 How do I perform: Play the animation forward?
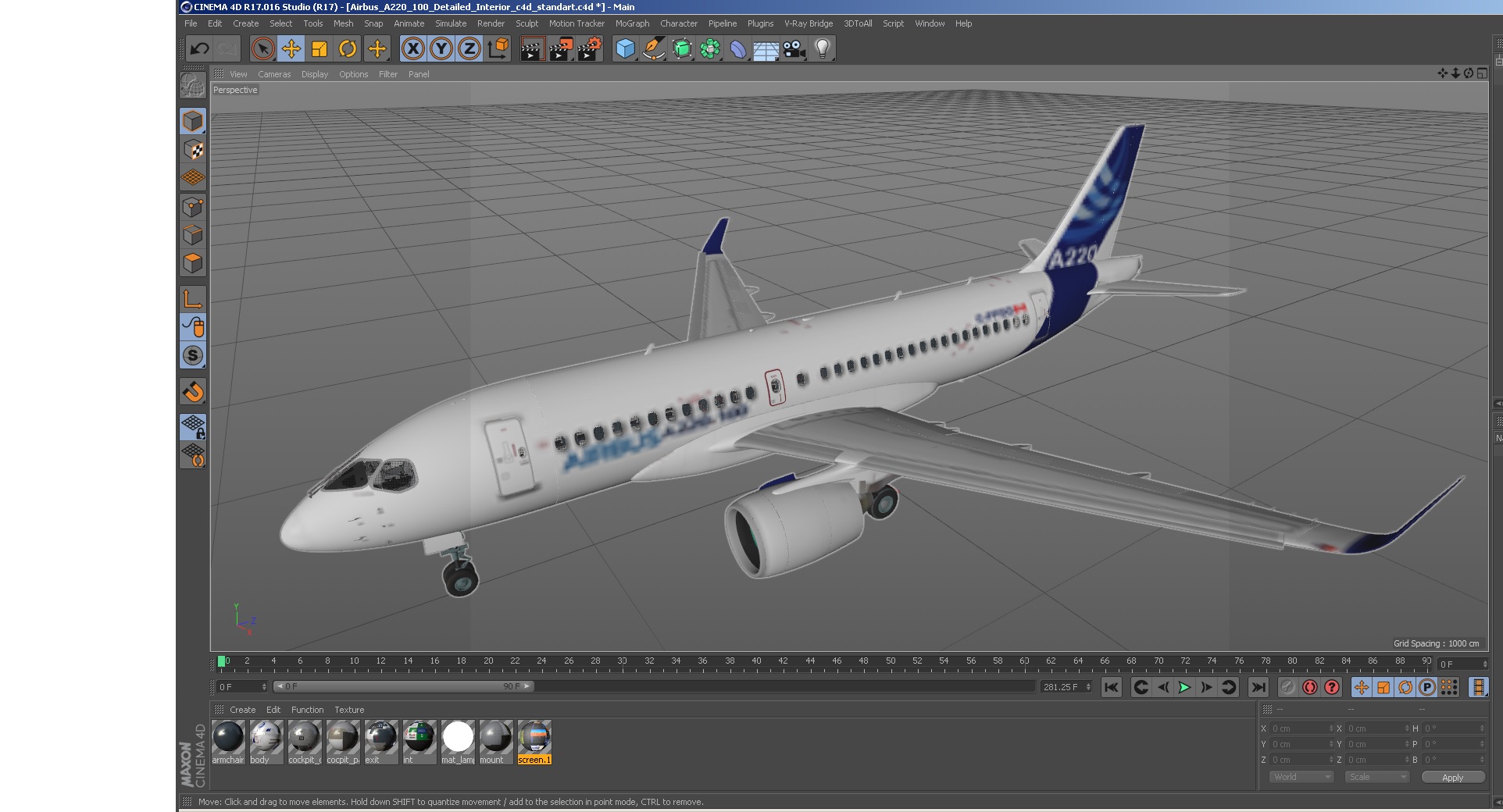(1184, 687)
